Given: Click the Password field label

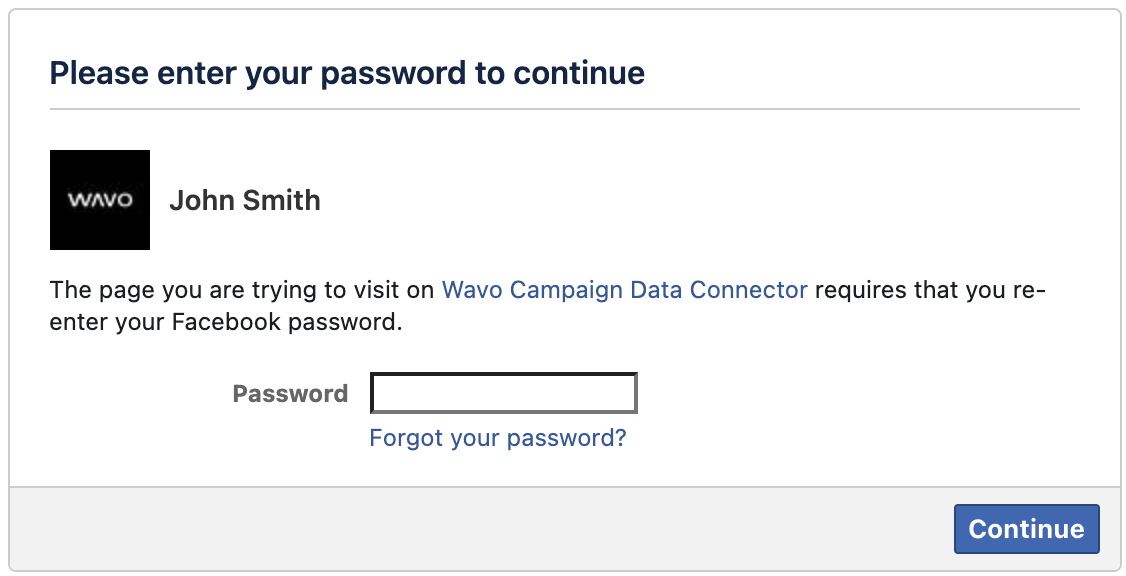Looking at the screenshot, I should 290,394.
